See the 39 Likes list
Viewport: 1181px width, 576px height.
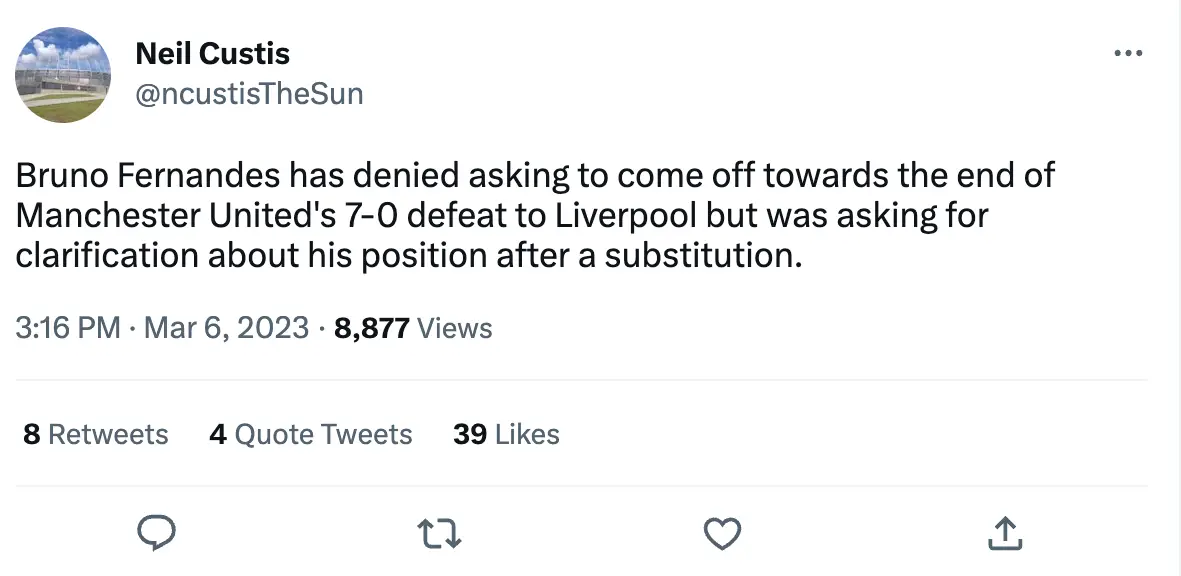tap(506, 434)
